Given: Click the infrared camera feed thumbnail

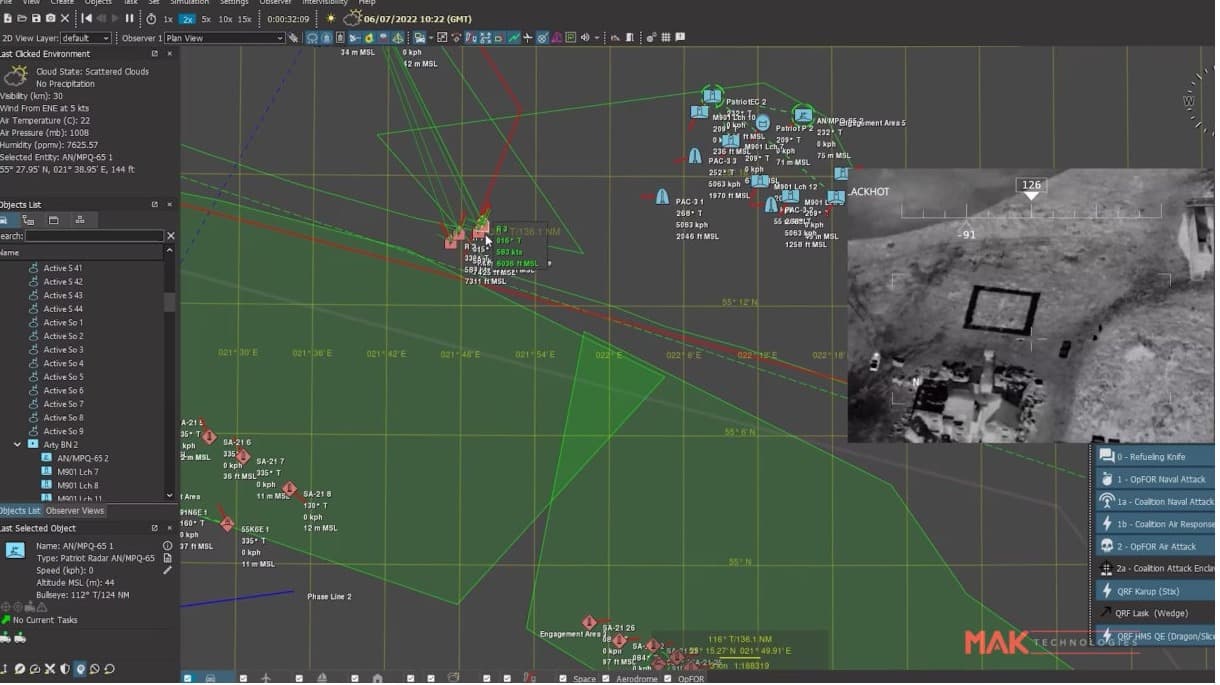Looking at the screenshot, I should coord(1031,305).
